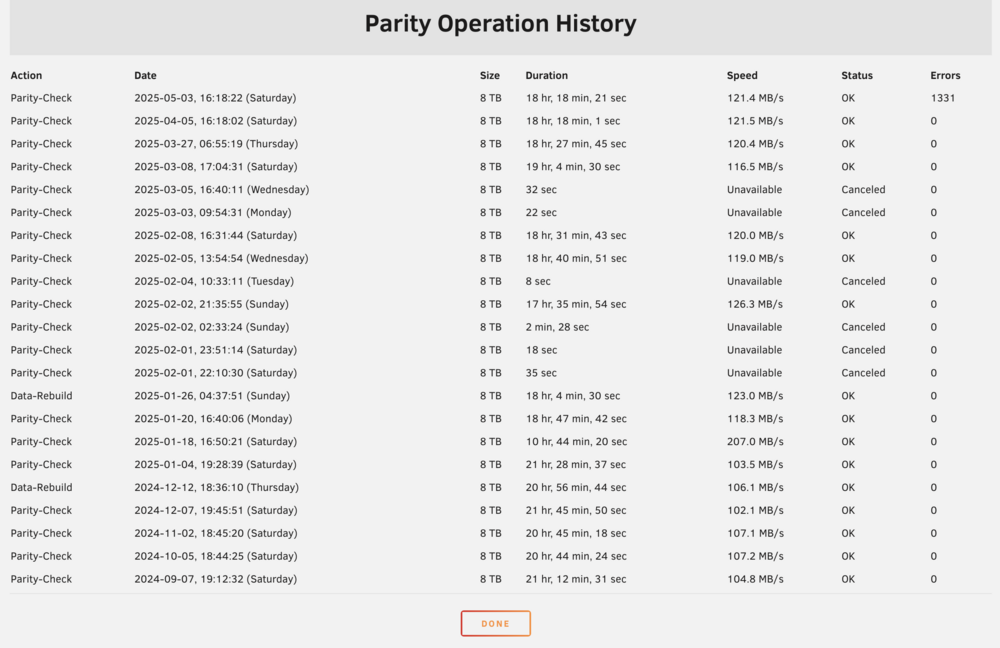Click the 17 hr, 35 min, 54 sec duration
This screenshot has height=648, width=1000.
point(576,304)
